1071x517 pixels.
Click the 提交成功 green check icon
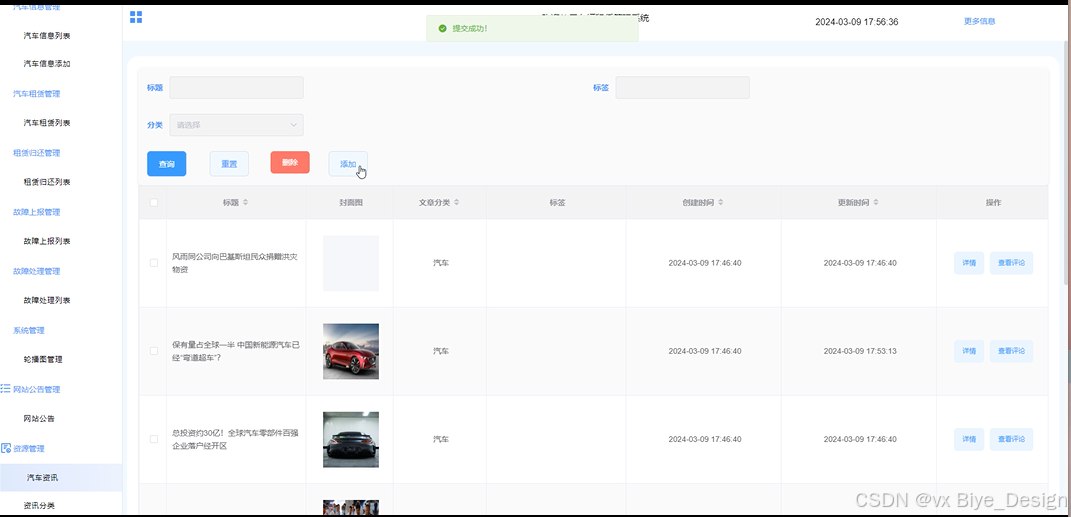pos(443,29)
